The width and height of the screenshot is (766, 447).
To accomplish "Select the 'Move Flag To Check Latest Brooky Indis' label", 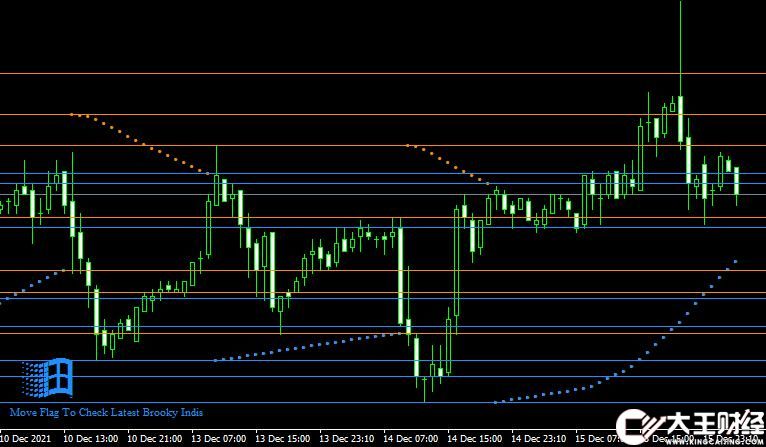I will [106, 412].
